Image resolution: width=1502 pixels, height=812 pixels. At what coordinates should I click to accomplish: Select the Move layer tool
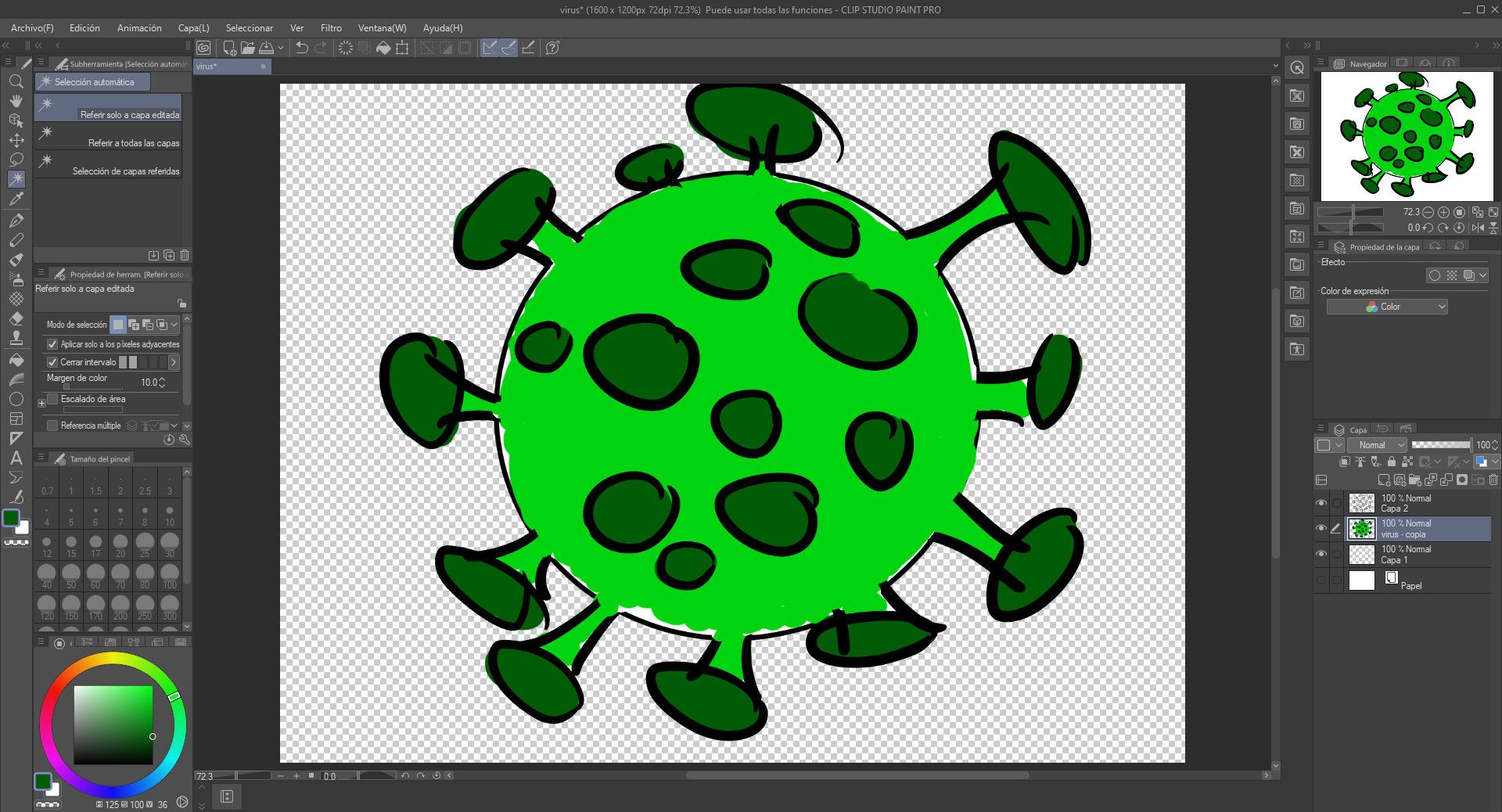pyautogui.click(x=16, y=140)
